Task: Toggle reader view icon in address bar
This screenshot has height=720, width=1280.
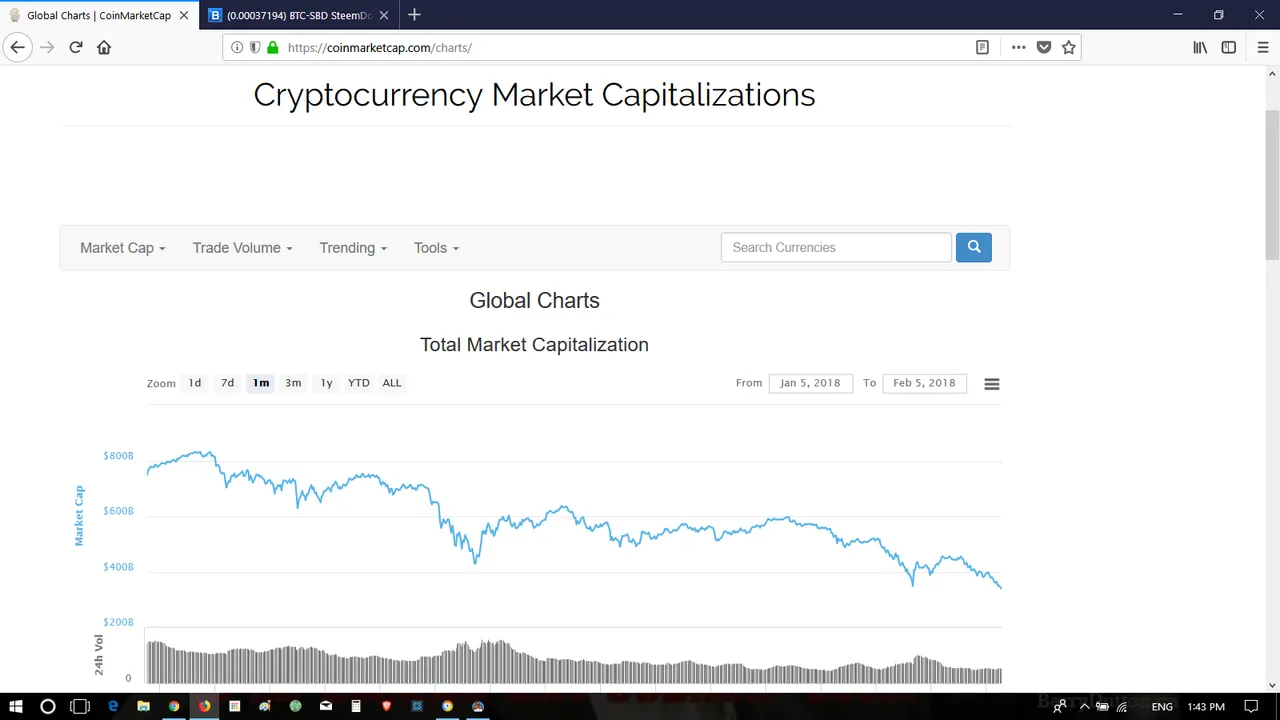Action: tap(982, 47)
